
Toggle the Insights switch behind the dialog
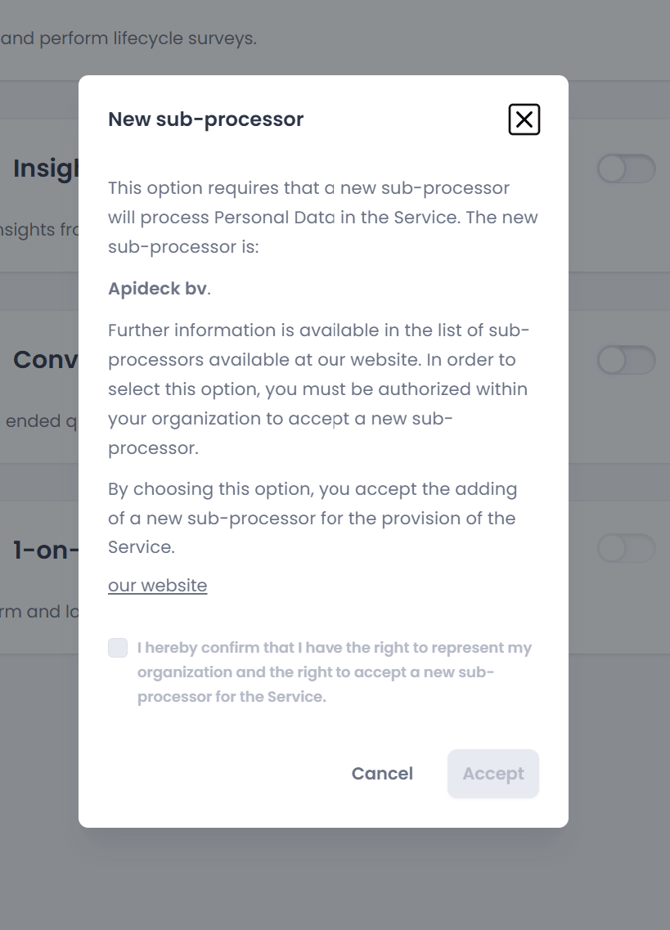[x=626, y=169]
